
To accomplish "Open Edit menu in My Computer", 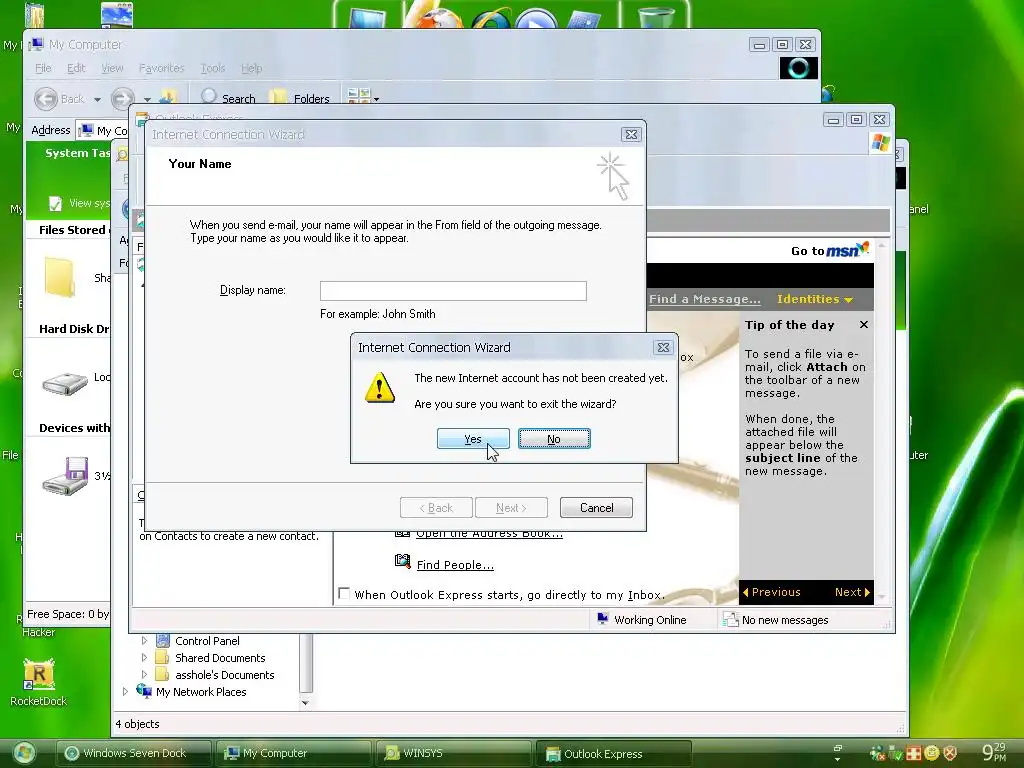I will [x=76, y=68].
